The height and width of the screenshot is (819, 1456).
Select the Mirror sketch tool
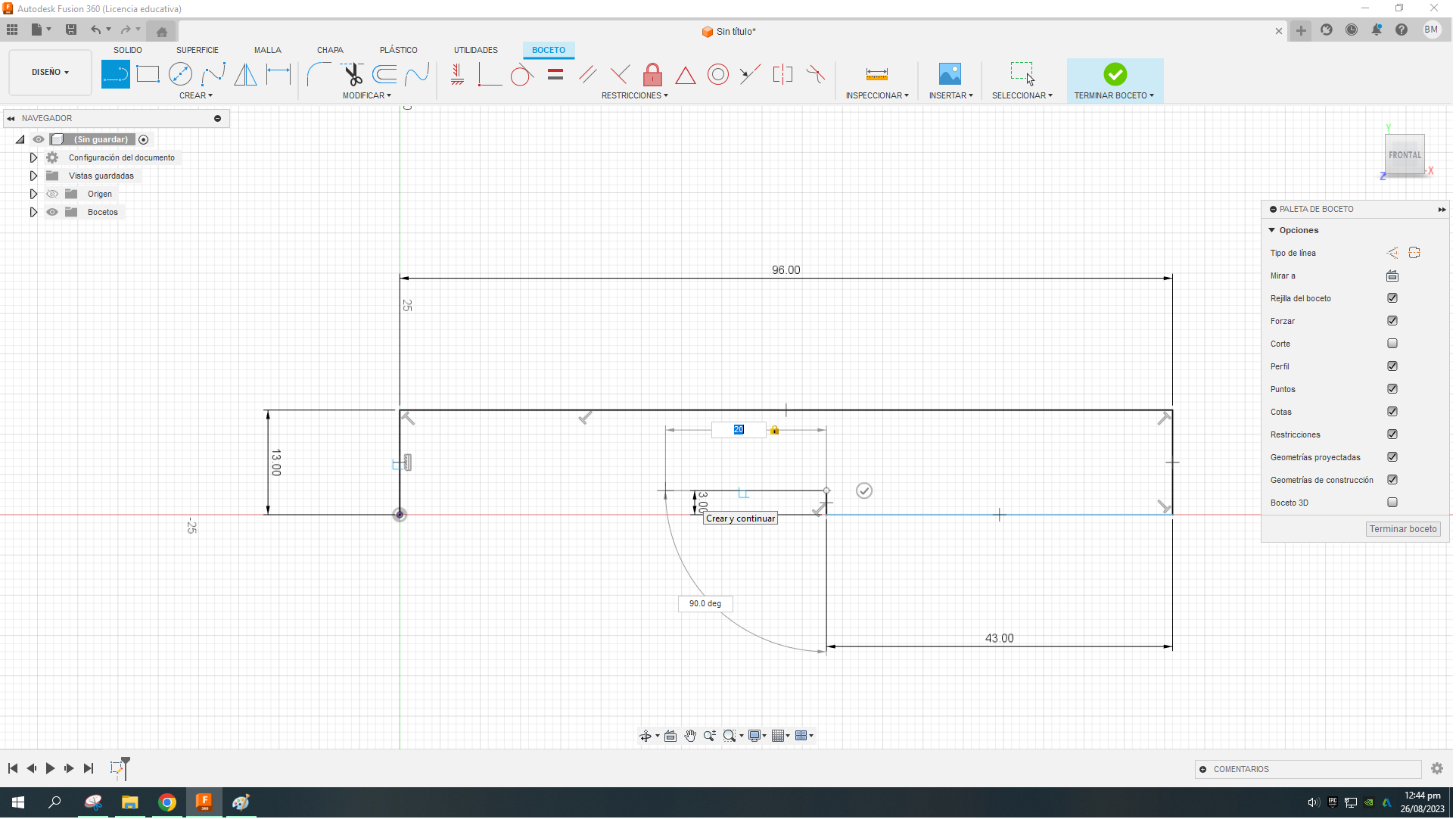coord(245,74)
